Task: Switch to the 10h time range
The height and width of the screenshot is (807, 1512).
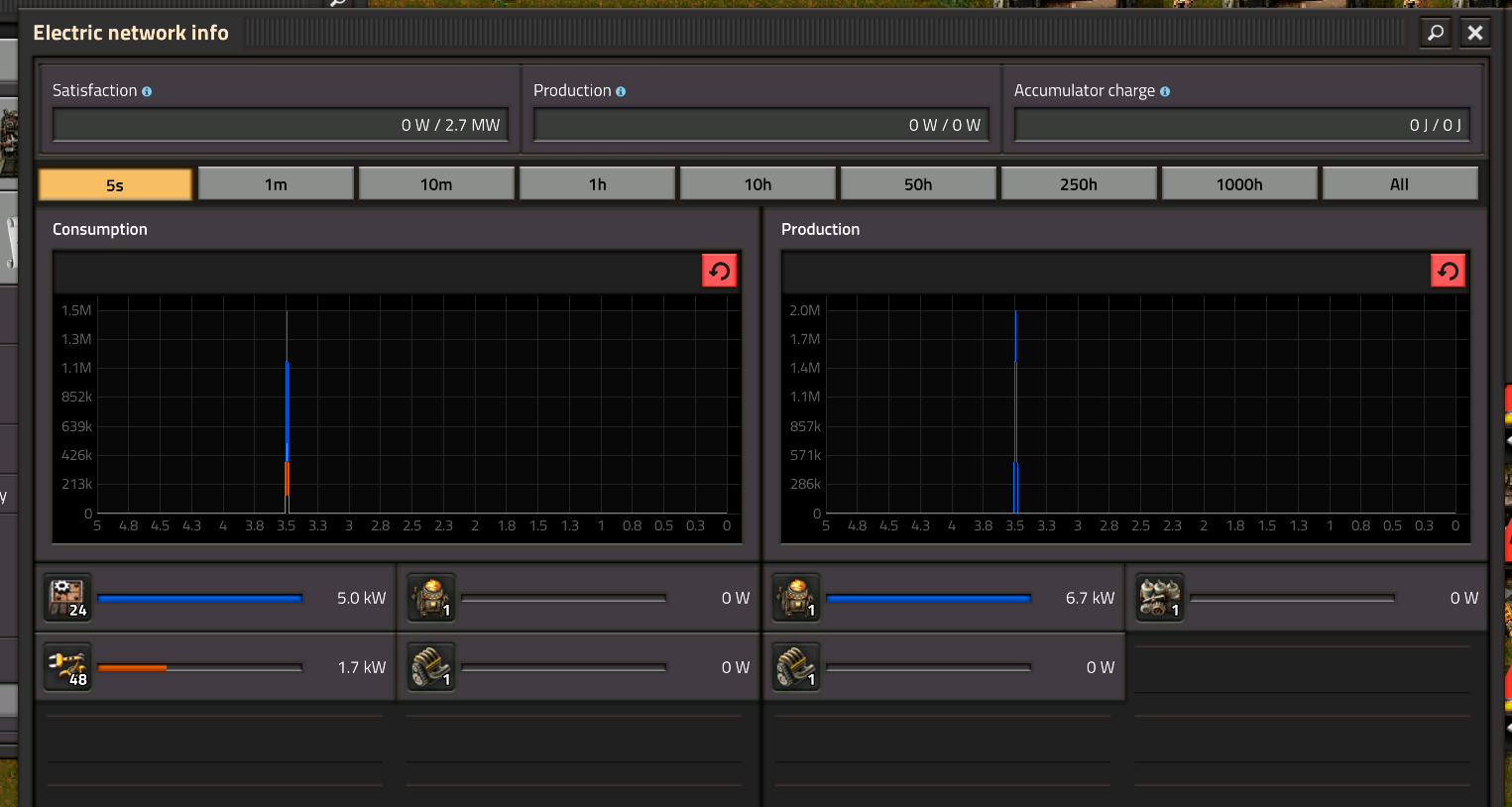Action: 757,184
